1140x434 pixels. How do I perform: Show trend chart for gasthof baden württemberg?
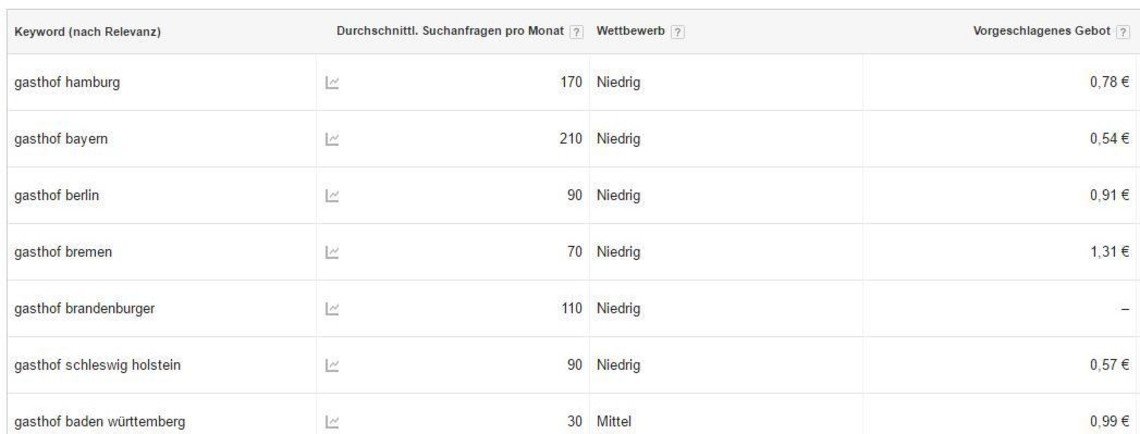[x=332, y=422]
